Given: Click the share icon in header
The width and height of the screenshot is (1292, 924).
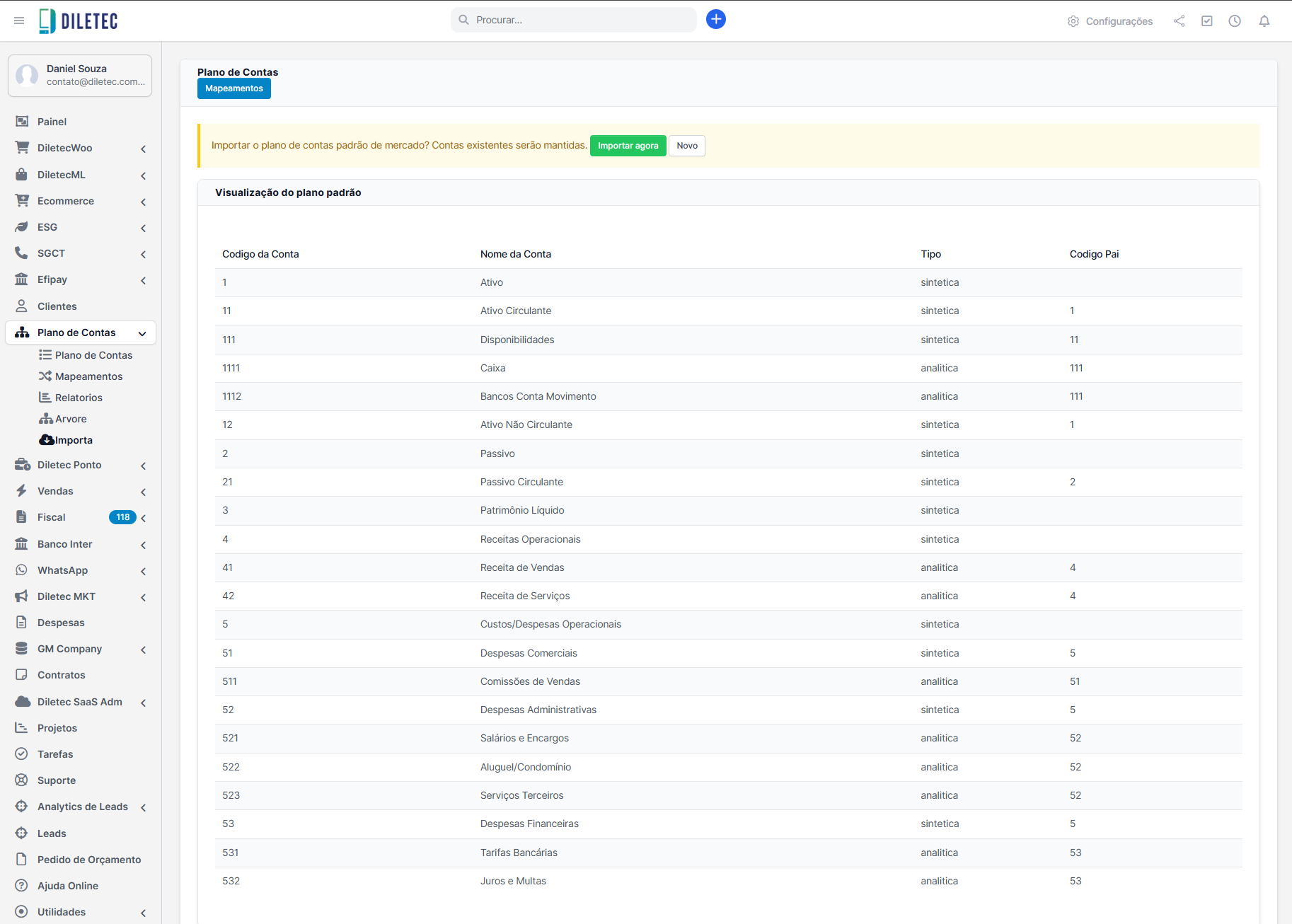Looking at the screenshot, I should (1179, 21).
